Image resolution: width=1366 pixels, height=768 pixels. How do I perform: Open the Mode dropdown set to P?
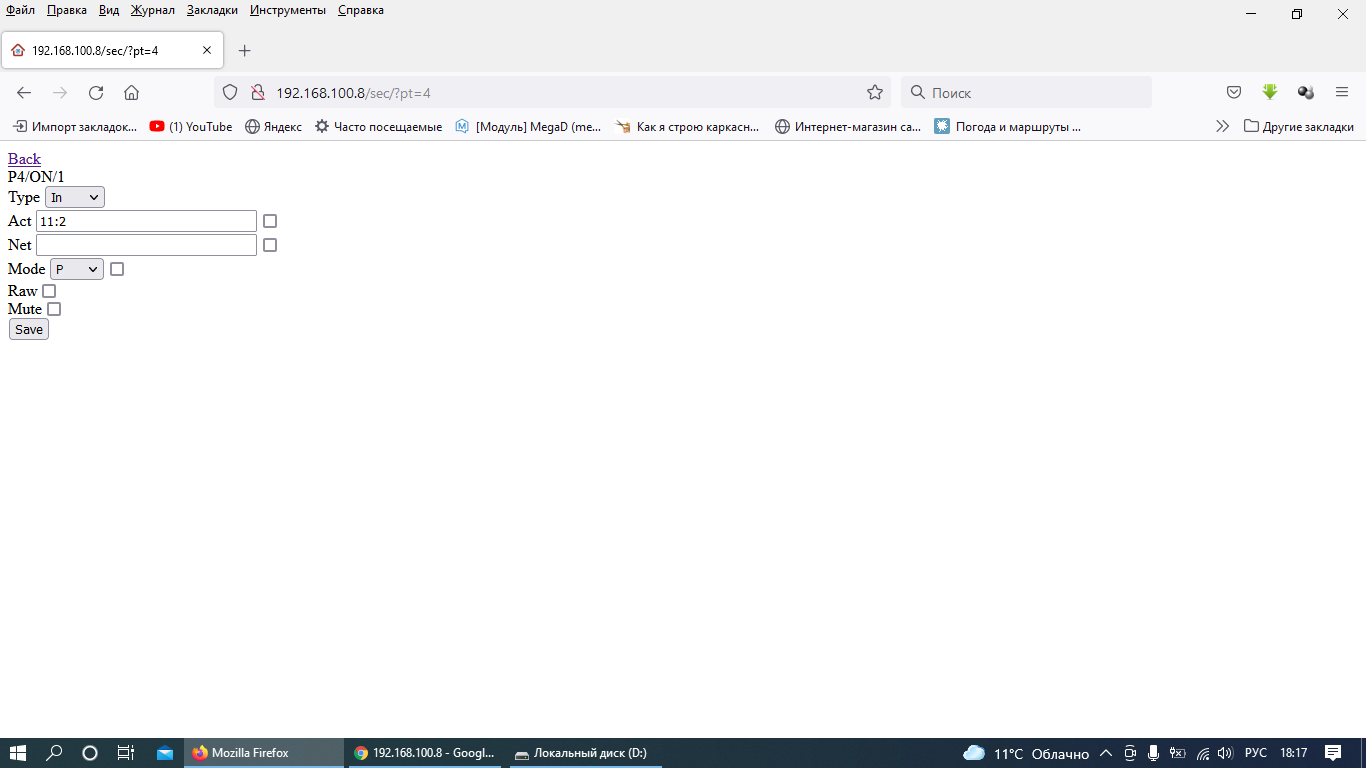[77, 269]
